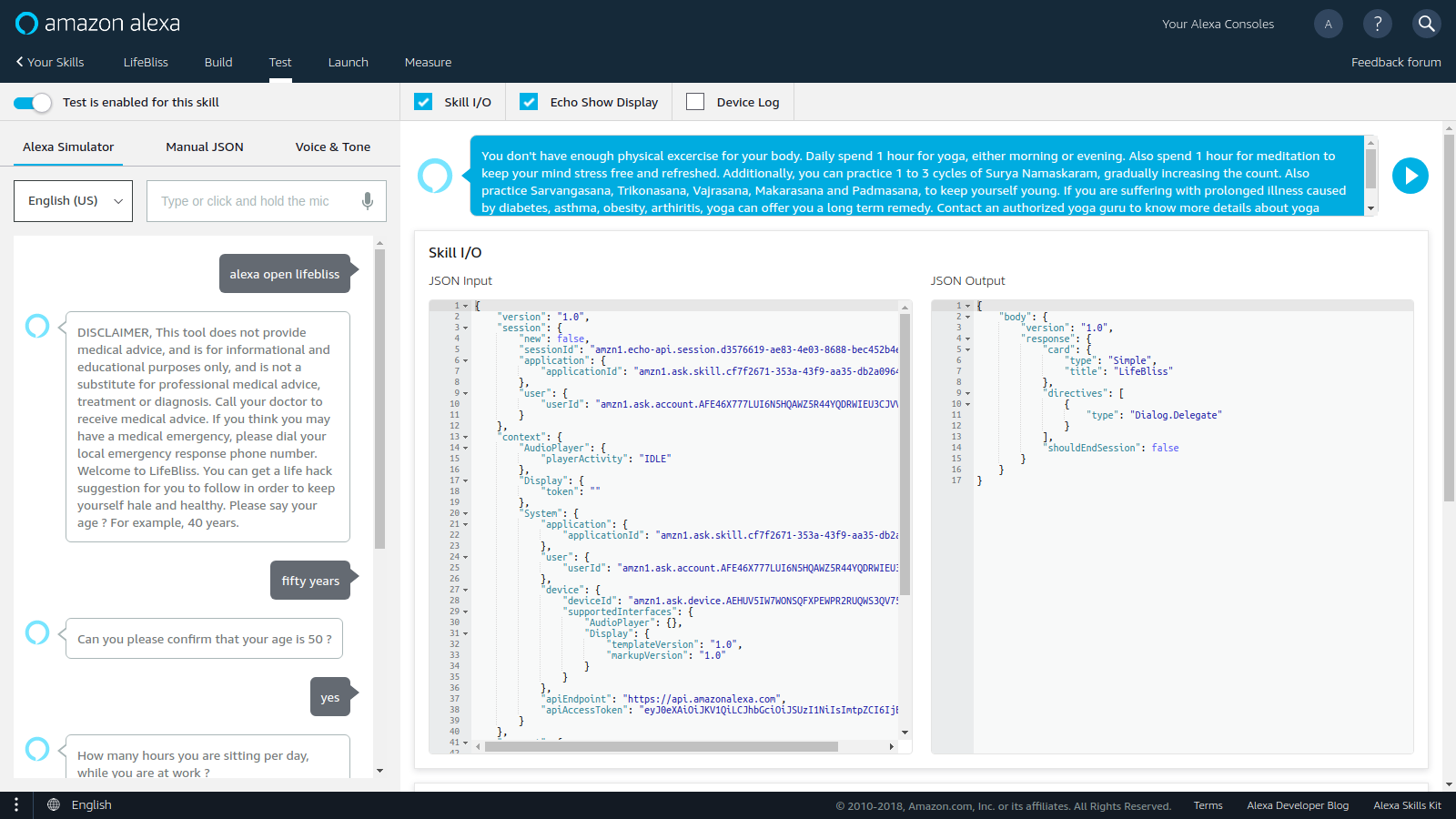Go to the Launch tab
1456x819 pixels.
pos(349,62)
